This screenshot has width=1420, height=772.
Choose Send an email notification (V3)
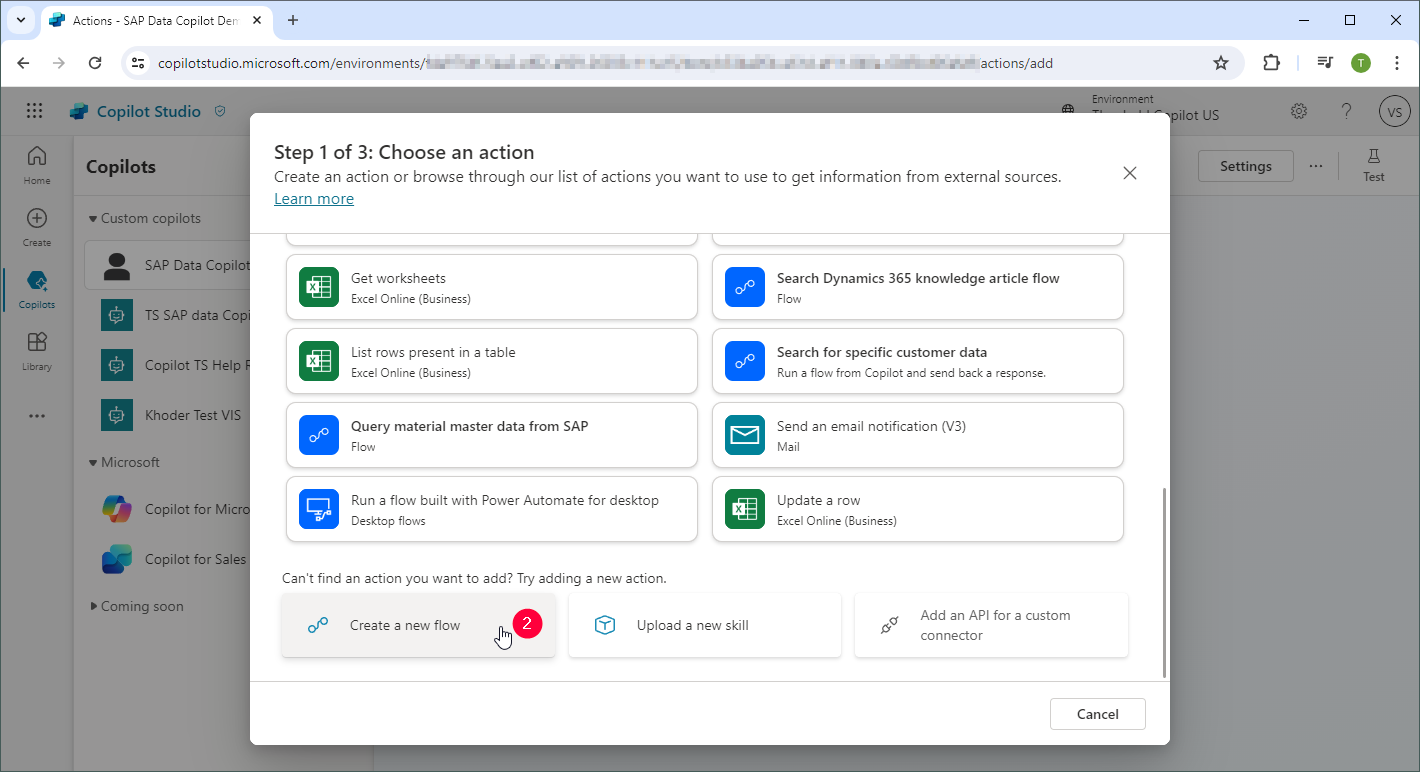871,426
